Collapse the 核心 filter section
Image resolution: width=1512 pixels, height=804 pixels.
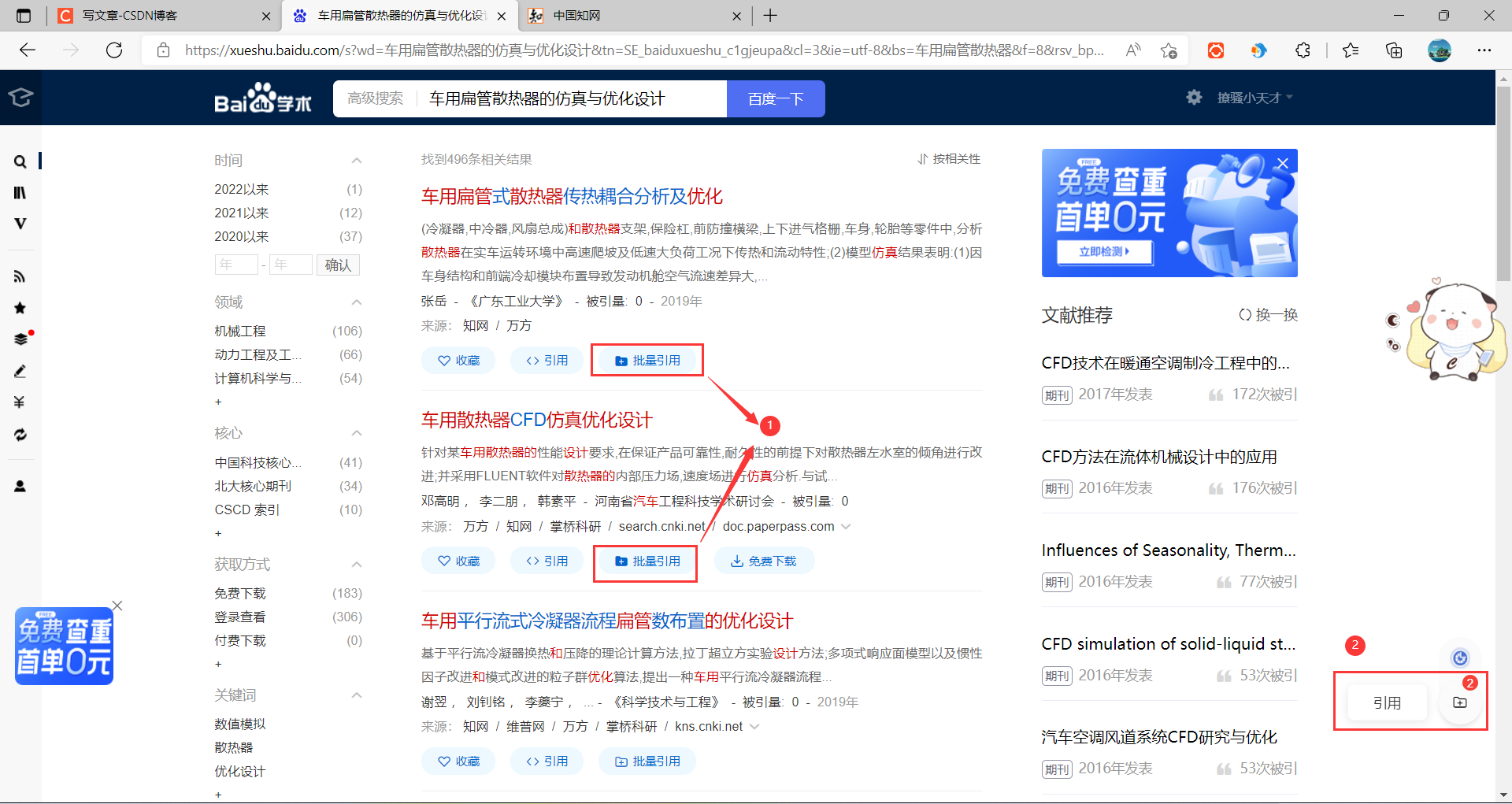357,433
